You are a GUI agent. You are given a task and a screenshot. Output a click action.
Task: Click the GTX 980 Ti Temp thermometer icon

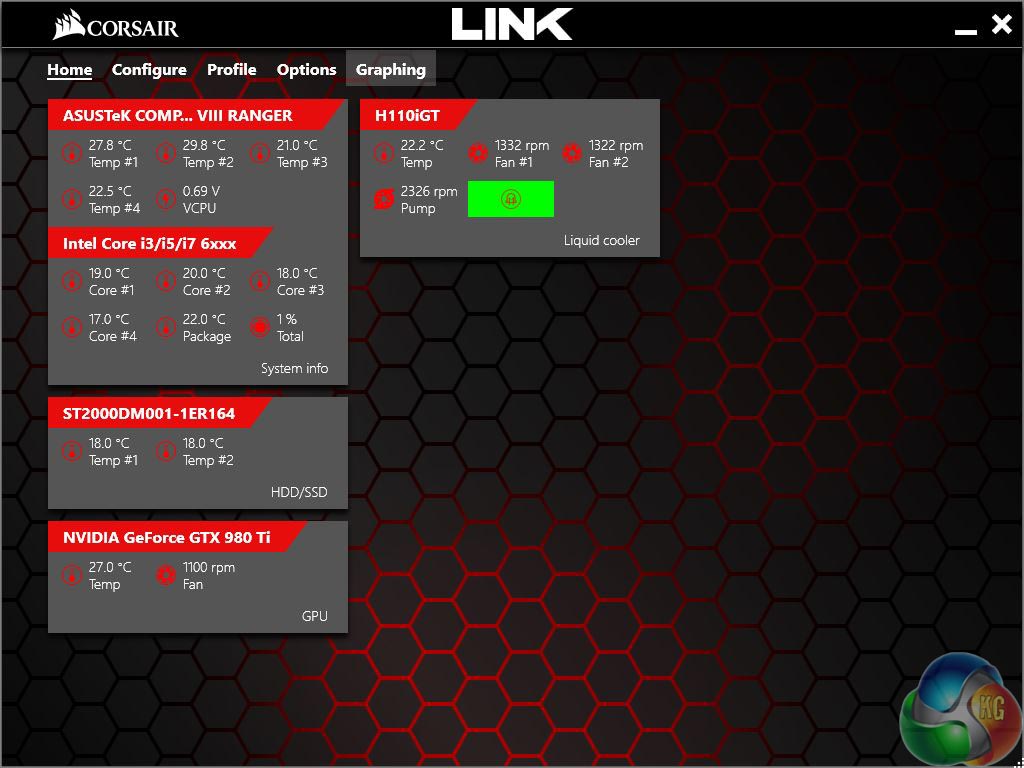(71, 575)
